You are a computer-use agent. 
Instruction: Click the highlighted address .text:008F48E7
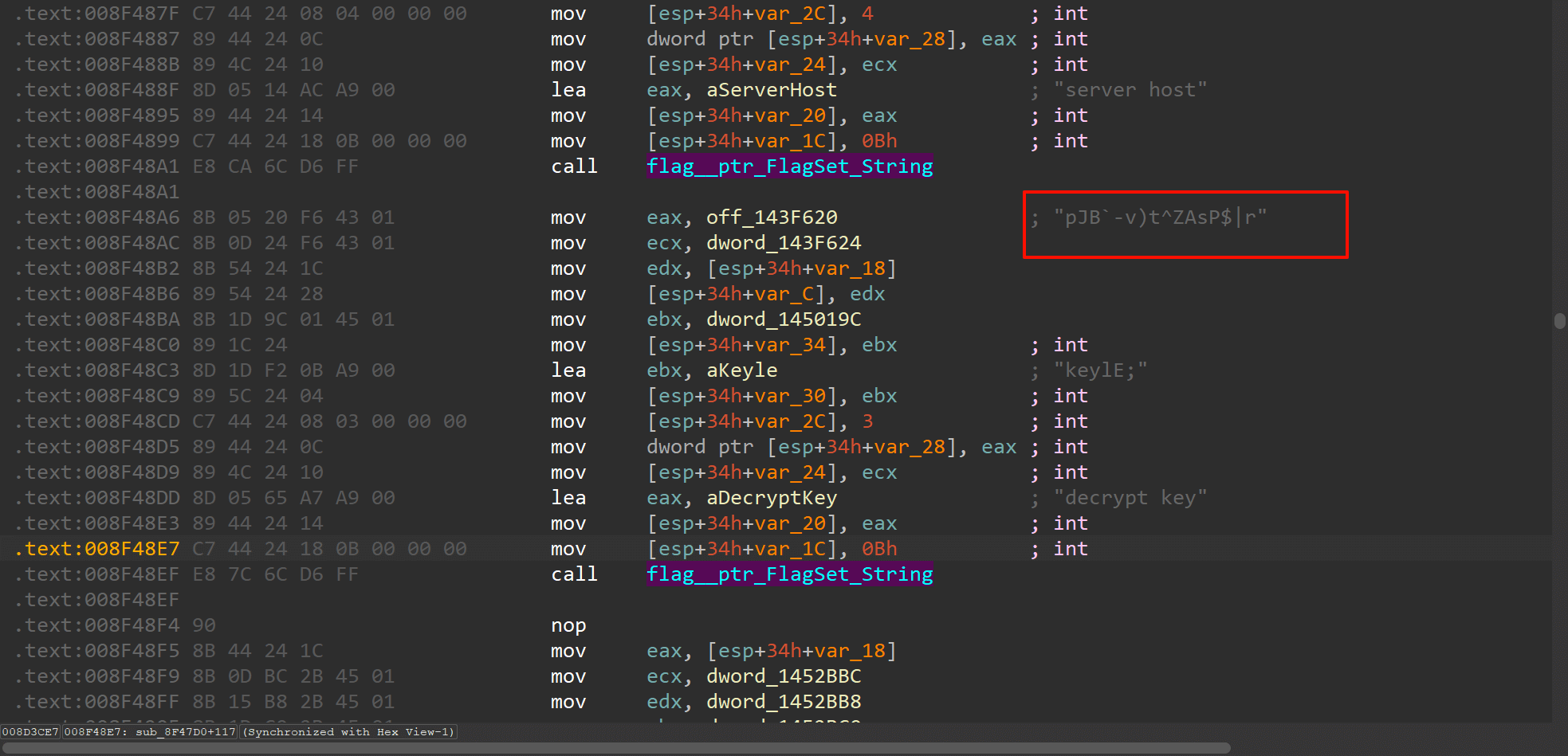[x=97, y=549]
